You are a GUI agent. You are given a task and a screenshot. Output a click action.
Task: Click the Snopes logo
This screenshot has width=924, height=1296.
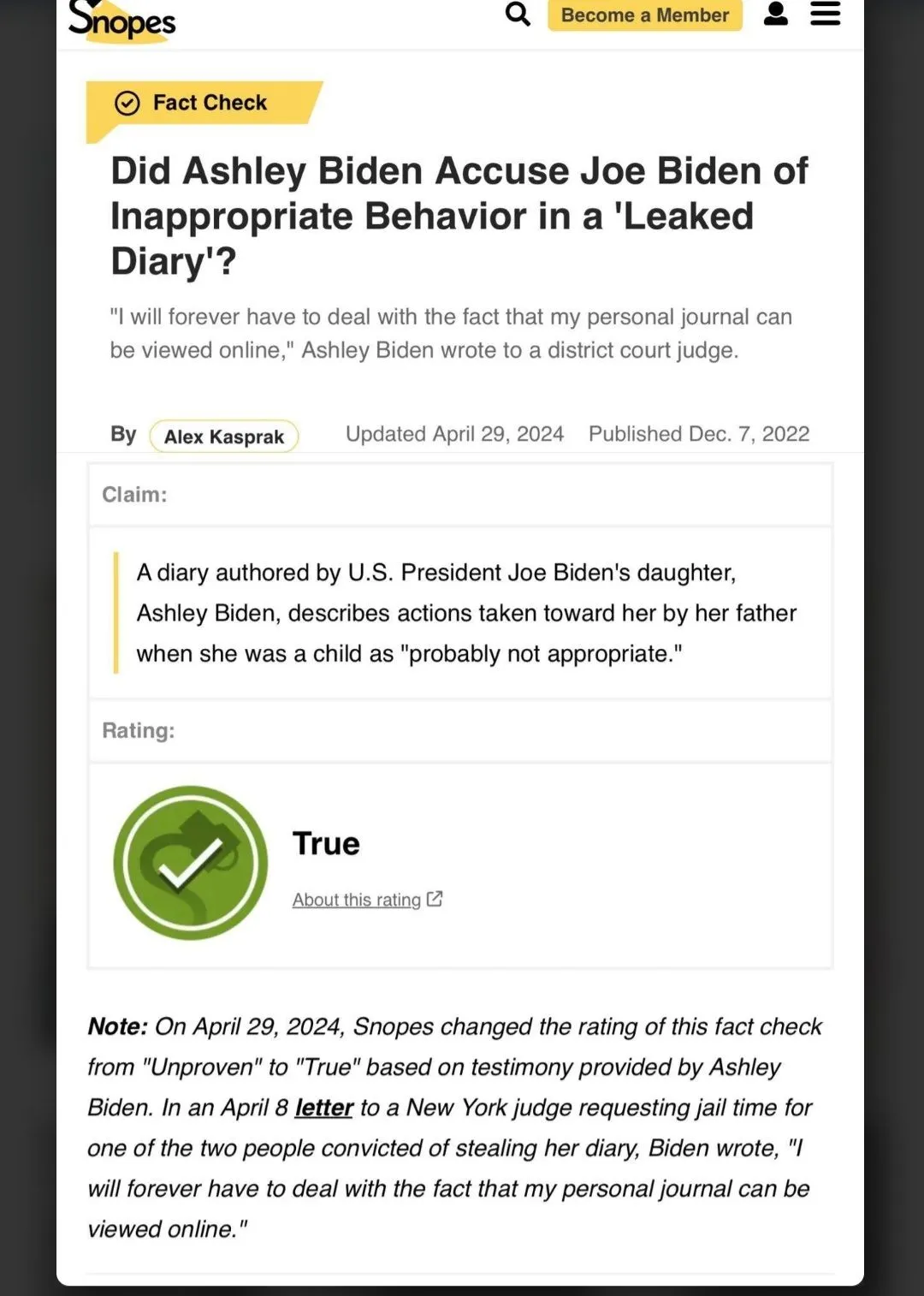(120, 21)
